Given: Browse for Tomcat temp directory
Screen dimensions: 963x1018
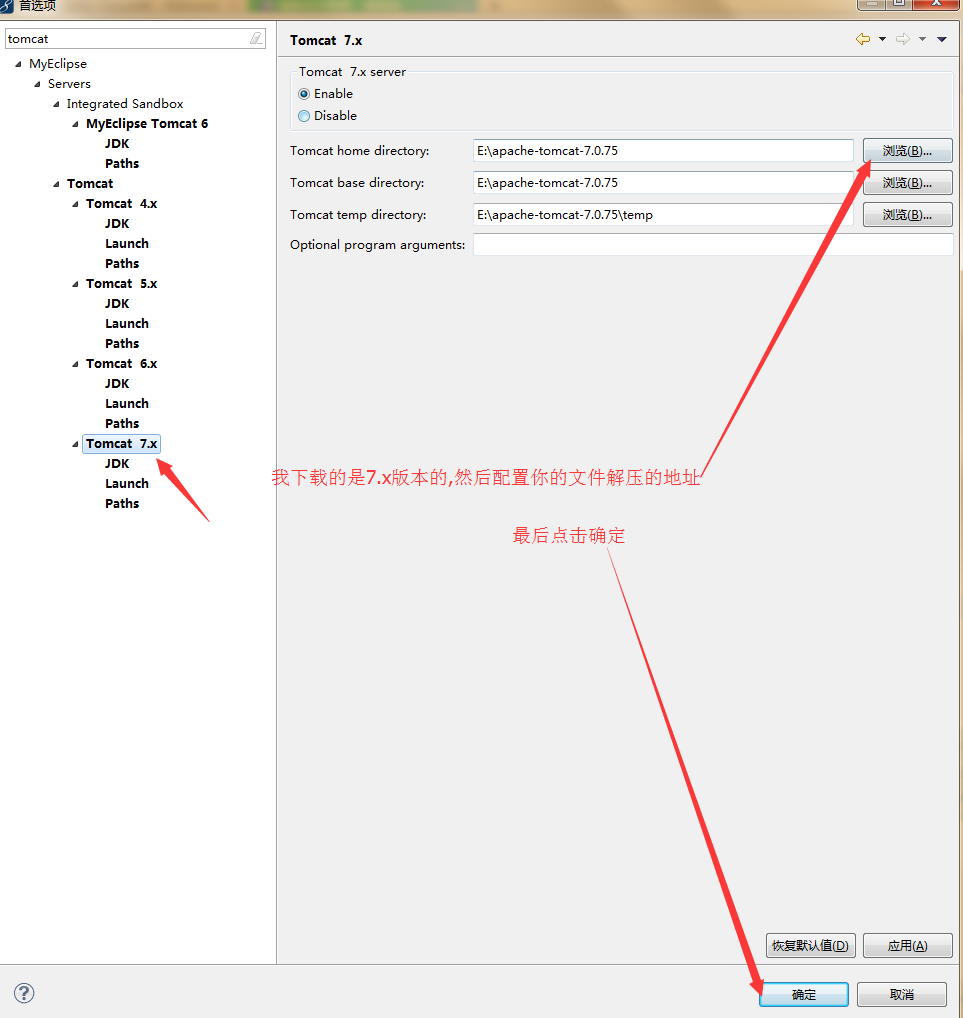Looking at the screenshot, I should click(x=907, y=215).
